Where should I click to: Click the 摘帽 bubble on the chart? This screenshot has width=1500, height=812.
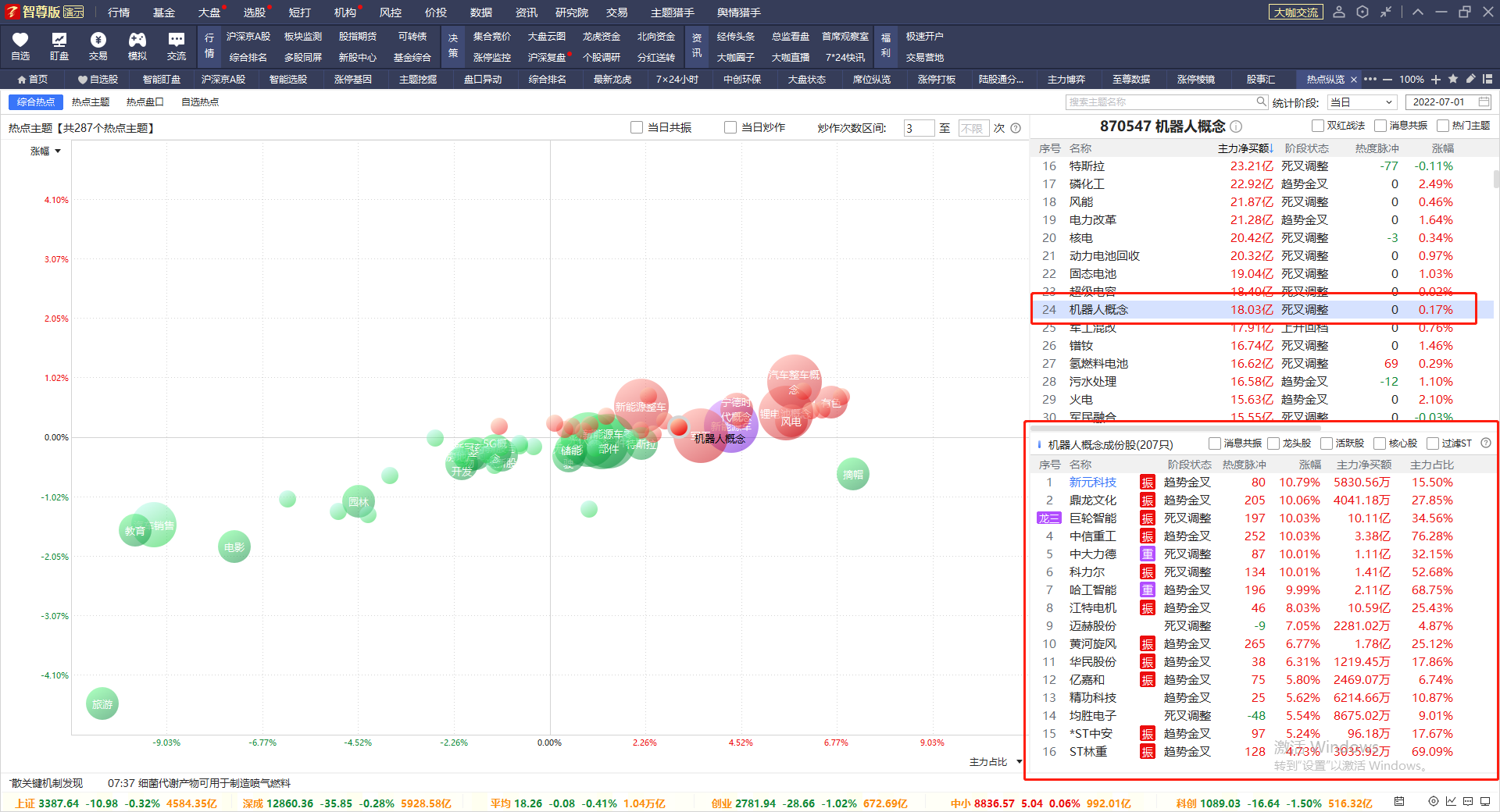pyautogui.click(x=853, y=474)
